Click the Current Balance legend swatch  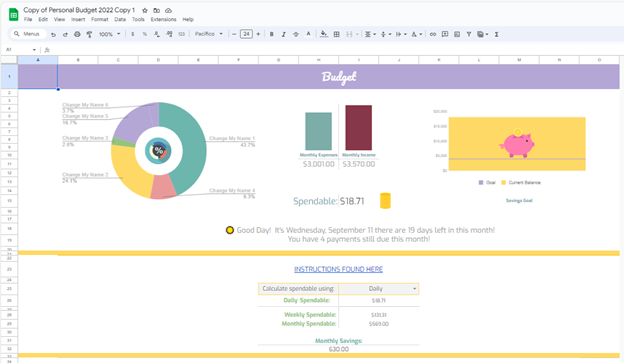tap(503, 183)
